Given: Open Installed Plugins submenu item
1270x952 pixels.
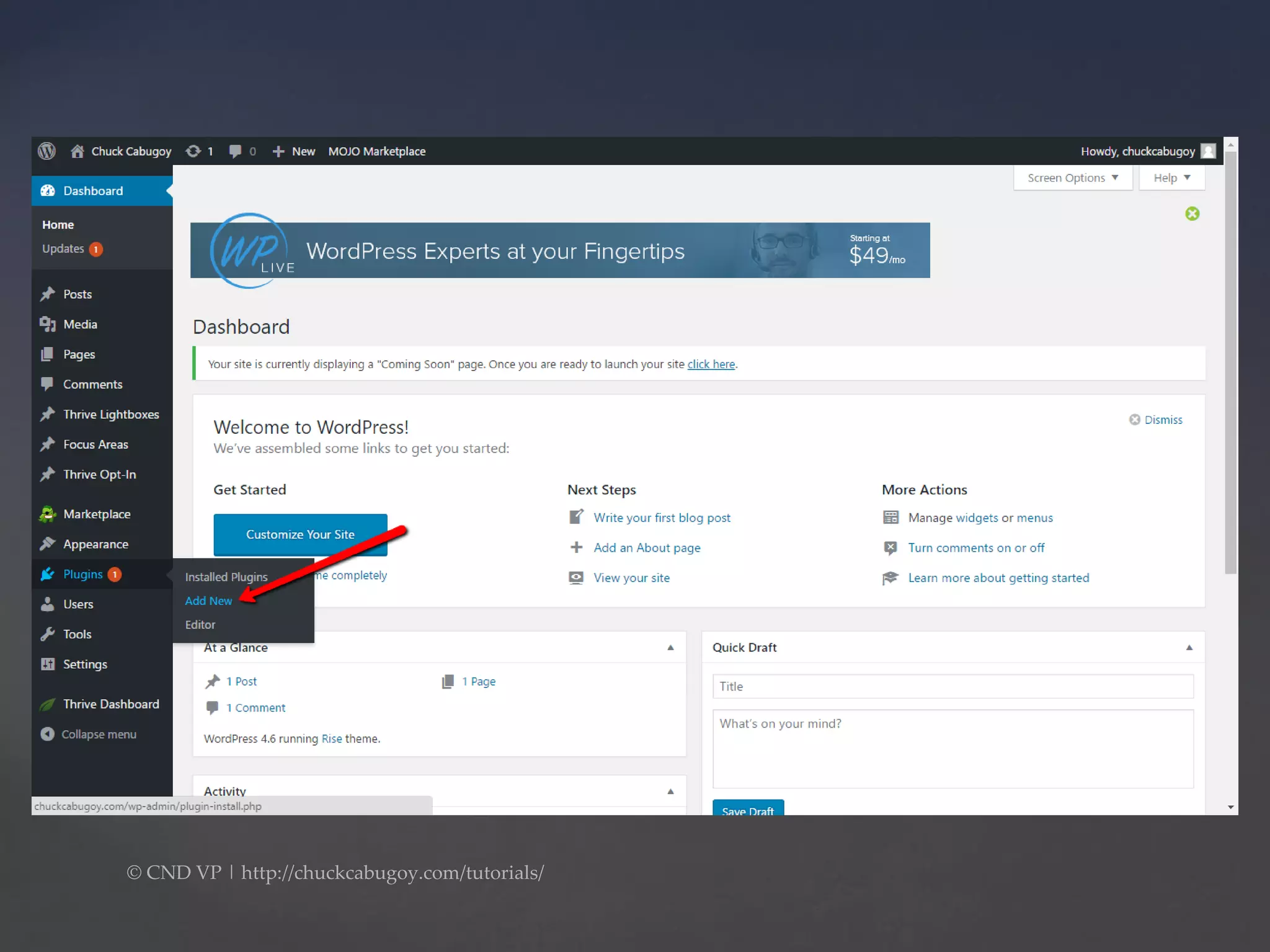Looking at the screenshot, I should [226, 577].
